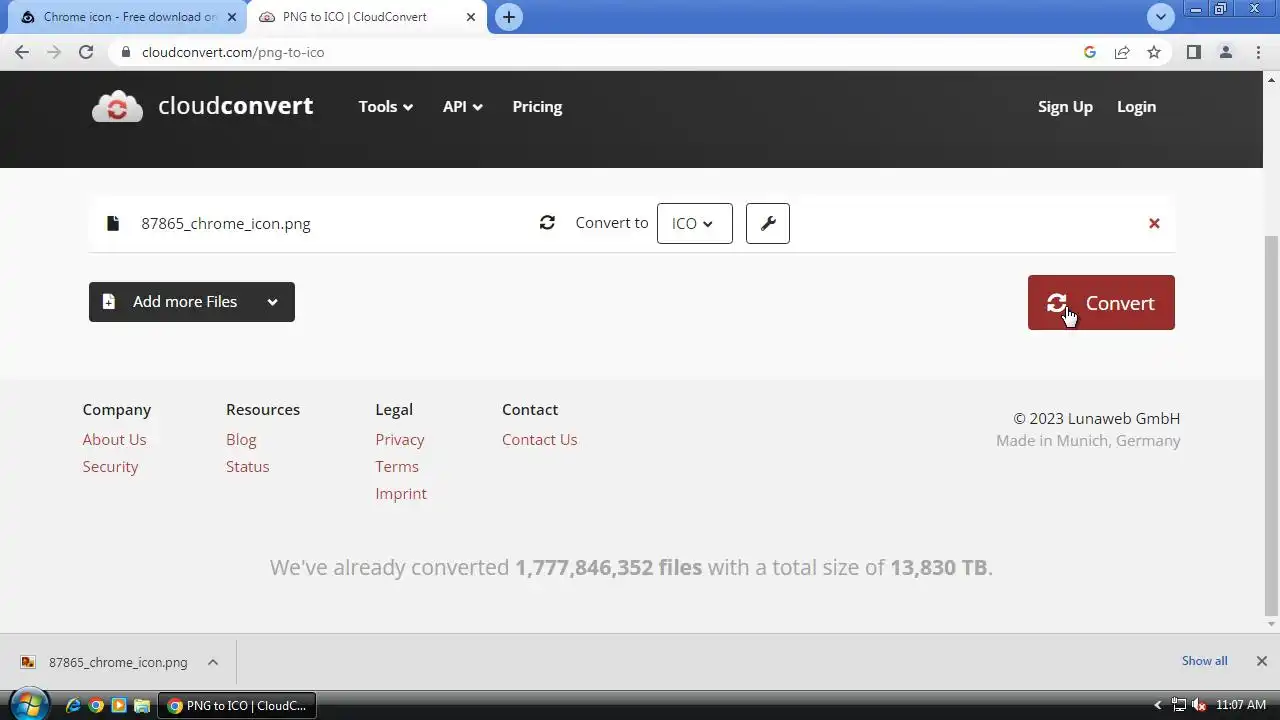Image resolution: width=1280 pixels, height=720 pixels.
Task: Remove the 87865_chrome_icon.png file with the red X
Action: tap(1154, 223)
